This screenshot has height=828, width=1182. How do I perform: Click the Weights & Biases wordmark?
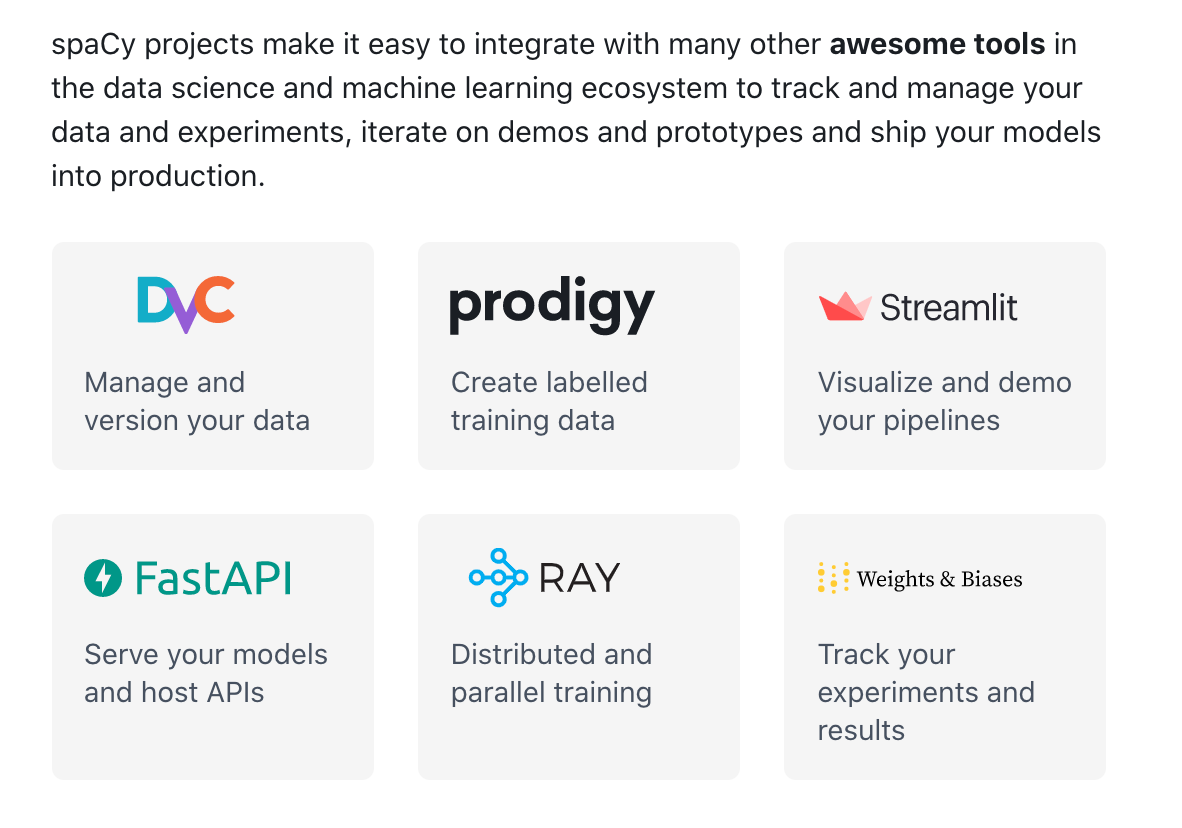pyautogui.click(x=939, y=579)
